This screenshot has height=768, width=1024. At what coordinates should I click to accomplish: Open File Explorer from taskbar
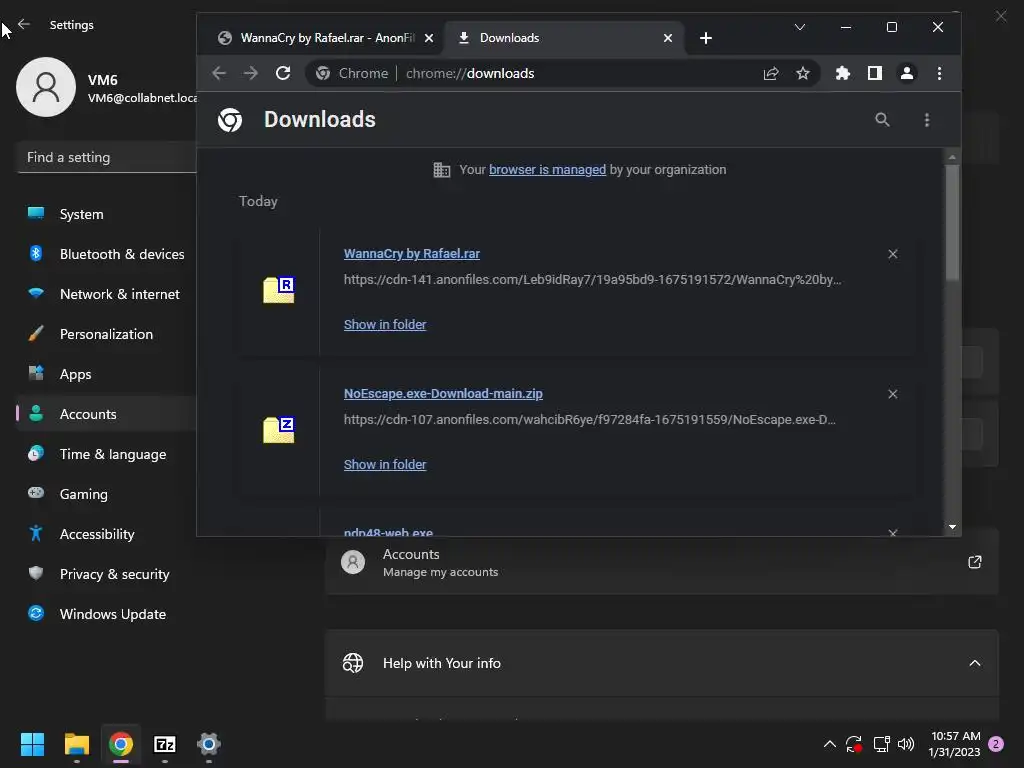(x=76, y=744)
